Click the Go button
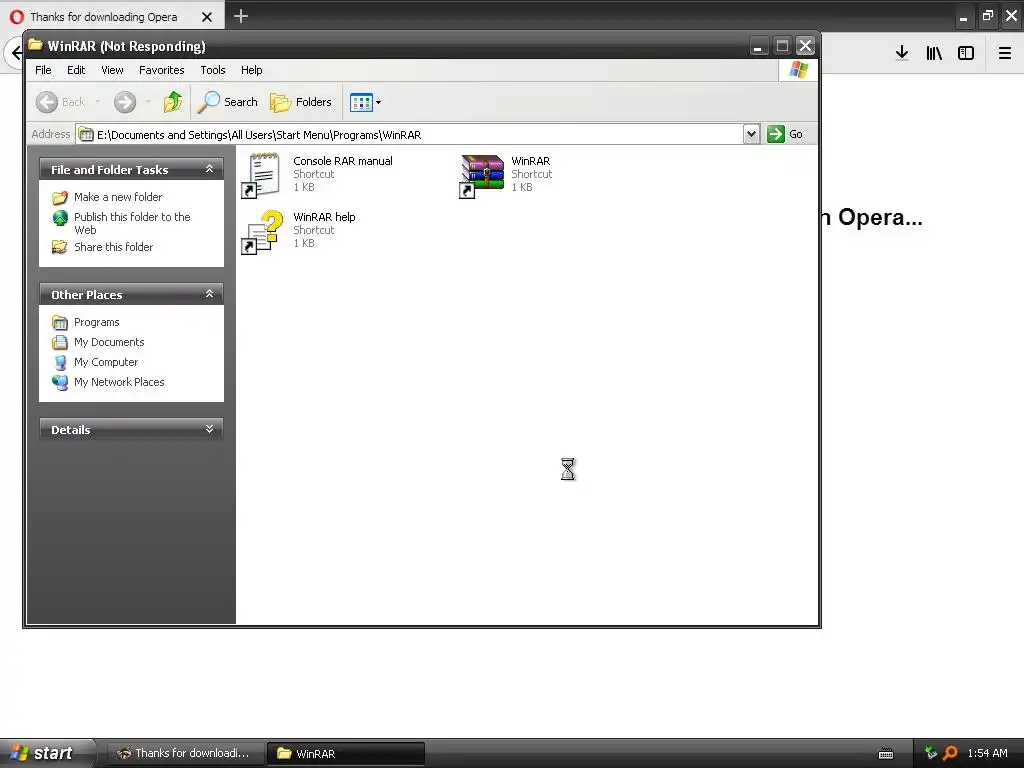1024x768 pixels. [x=785, y=134]
